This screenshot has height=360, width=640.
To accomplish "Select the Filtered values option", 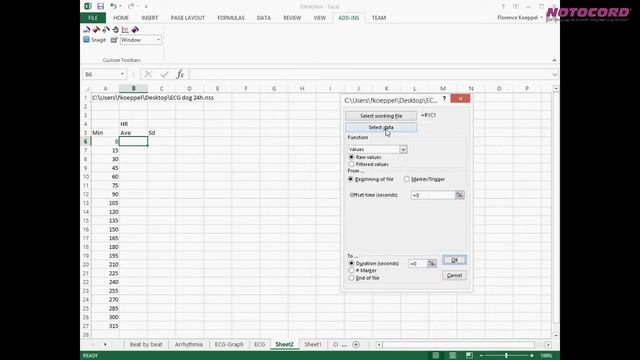I will (x=369, y=164).
